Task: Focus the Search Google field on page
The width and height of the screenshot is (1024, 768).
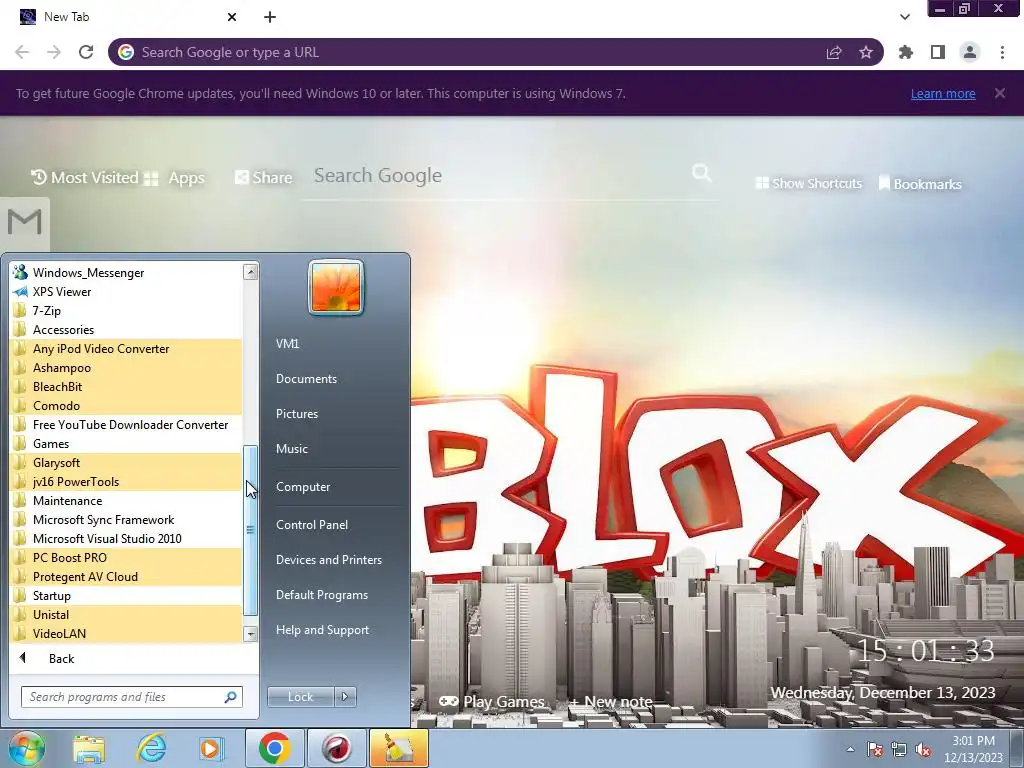Action: tap(496, 176)
